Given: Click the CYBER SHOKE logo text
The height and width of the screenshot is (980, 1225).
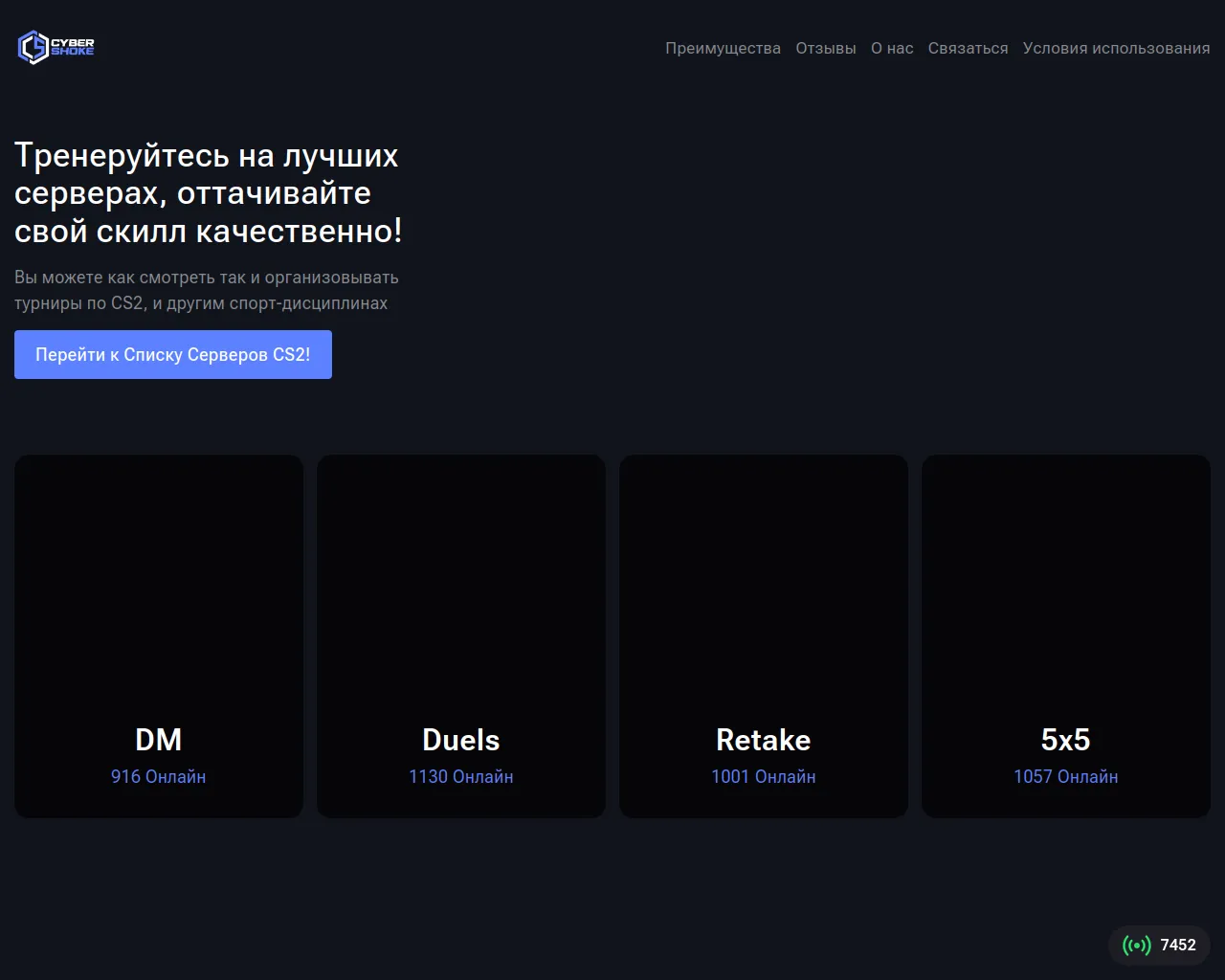Looking at the screenshot, I should (73, 47).
